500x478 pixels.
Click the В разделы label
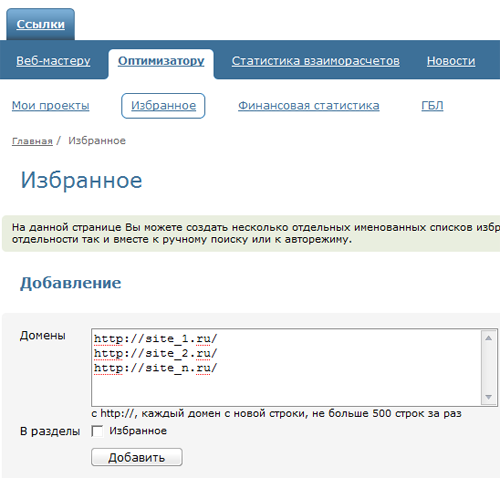point(50,431)
